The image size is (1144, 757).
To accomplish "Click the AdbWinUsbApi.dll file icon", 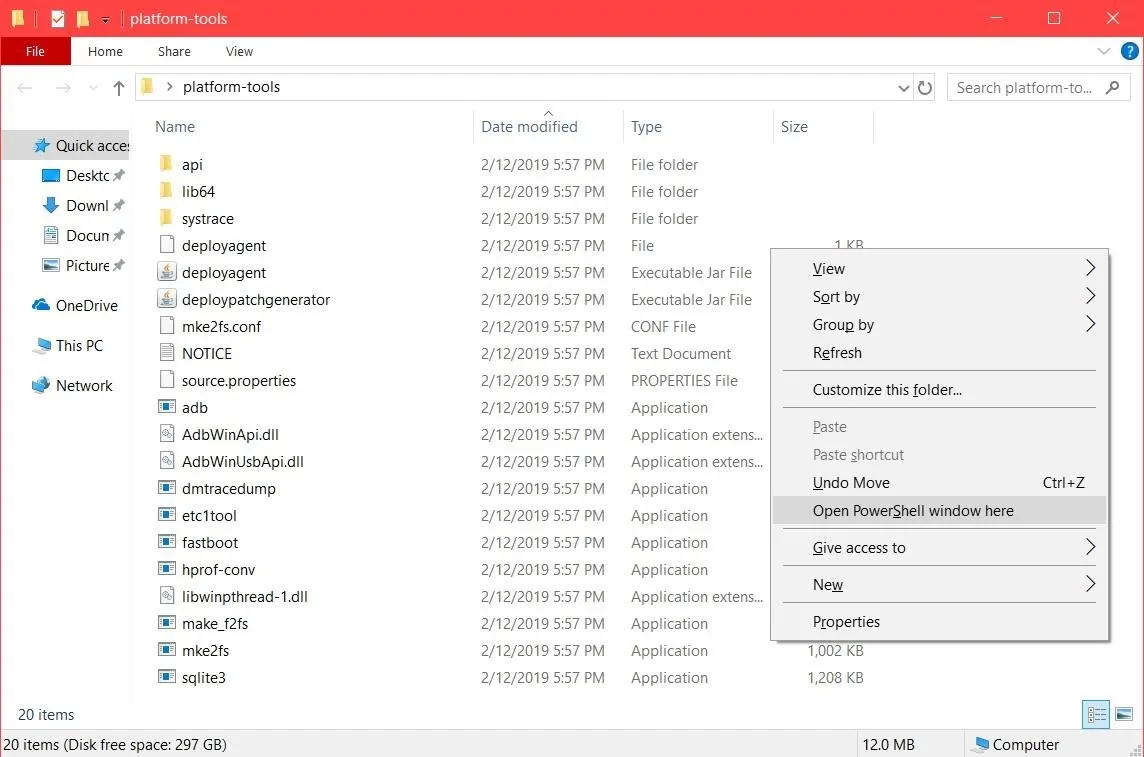I will 167,460.
